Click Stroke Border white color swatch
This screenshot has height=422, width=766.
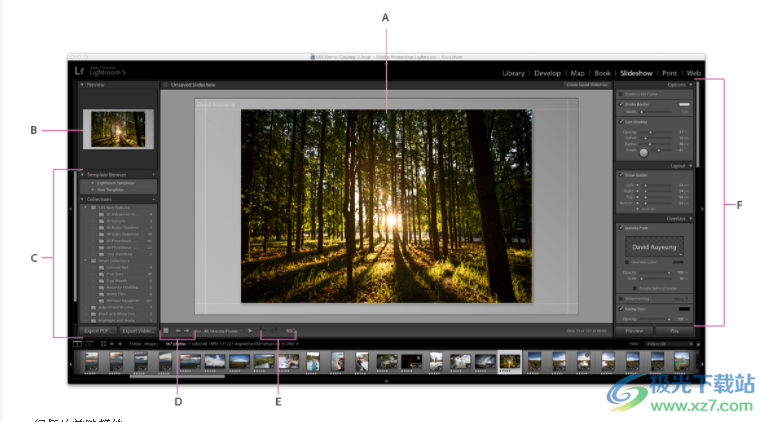684,104
